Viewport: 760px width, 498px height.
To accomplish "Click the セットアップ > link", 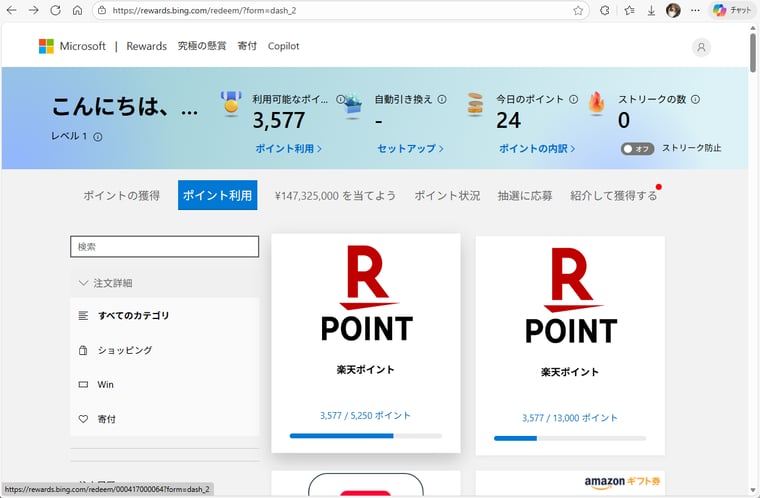I will pyautogui.click(x=410, y=149).
